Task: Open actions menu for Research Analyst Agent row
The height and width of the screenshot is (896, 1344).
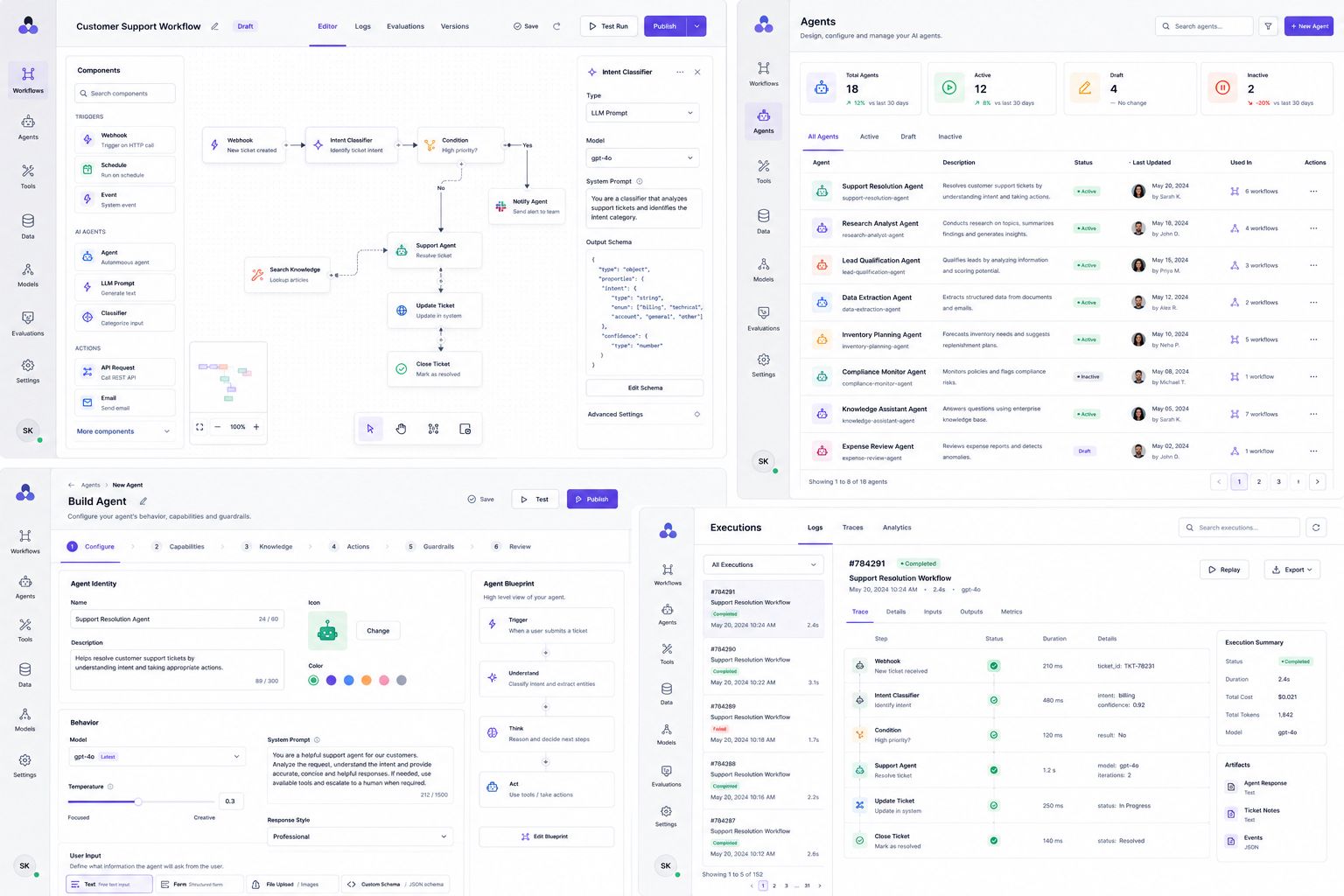Action: [x=1313, y=228]
